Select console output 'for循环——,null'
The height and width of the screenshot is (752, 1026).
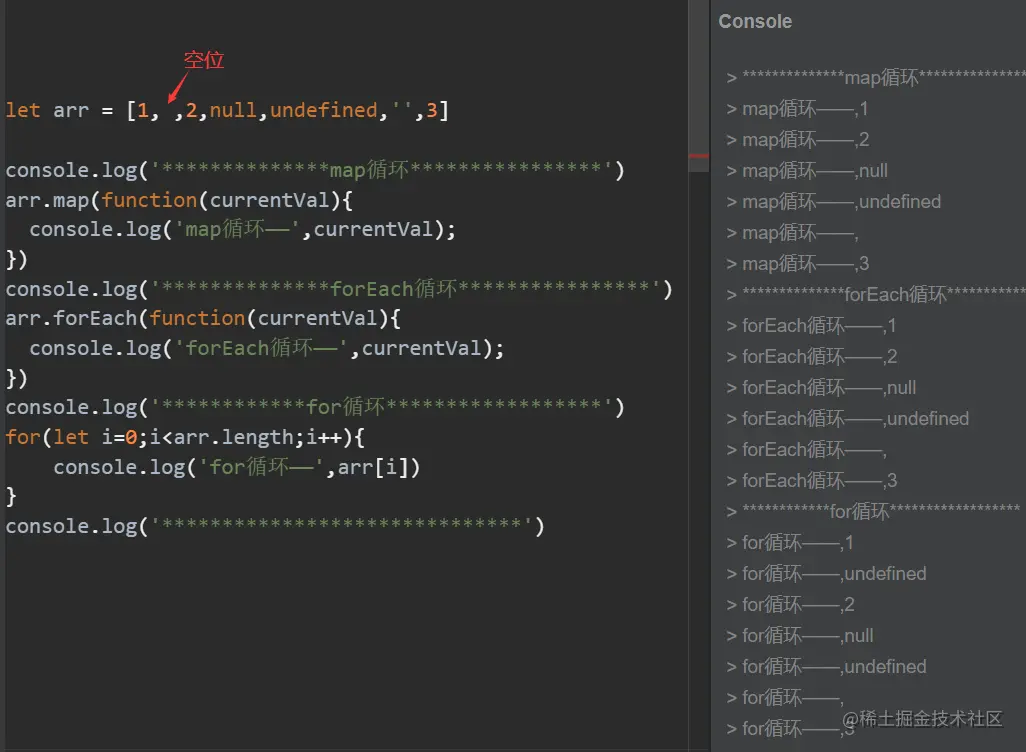click(x=800, y=636)
